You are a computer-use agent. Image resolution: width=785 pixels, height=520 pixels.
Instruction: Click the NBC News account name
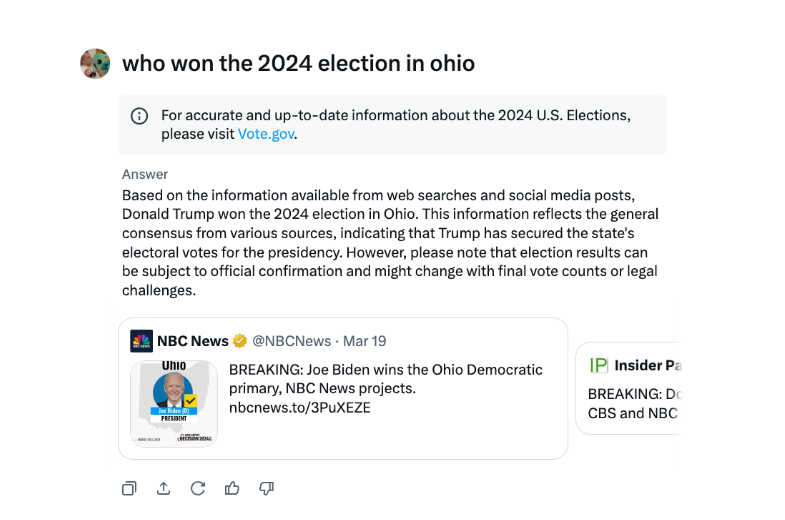coord(193,341)
